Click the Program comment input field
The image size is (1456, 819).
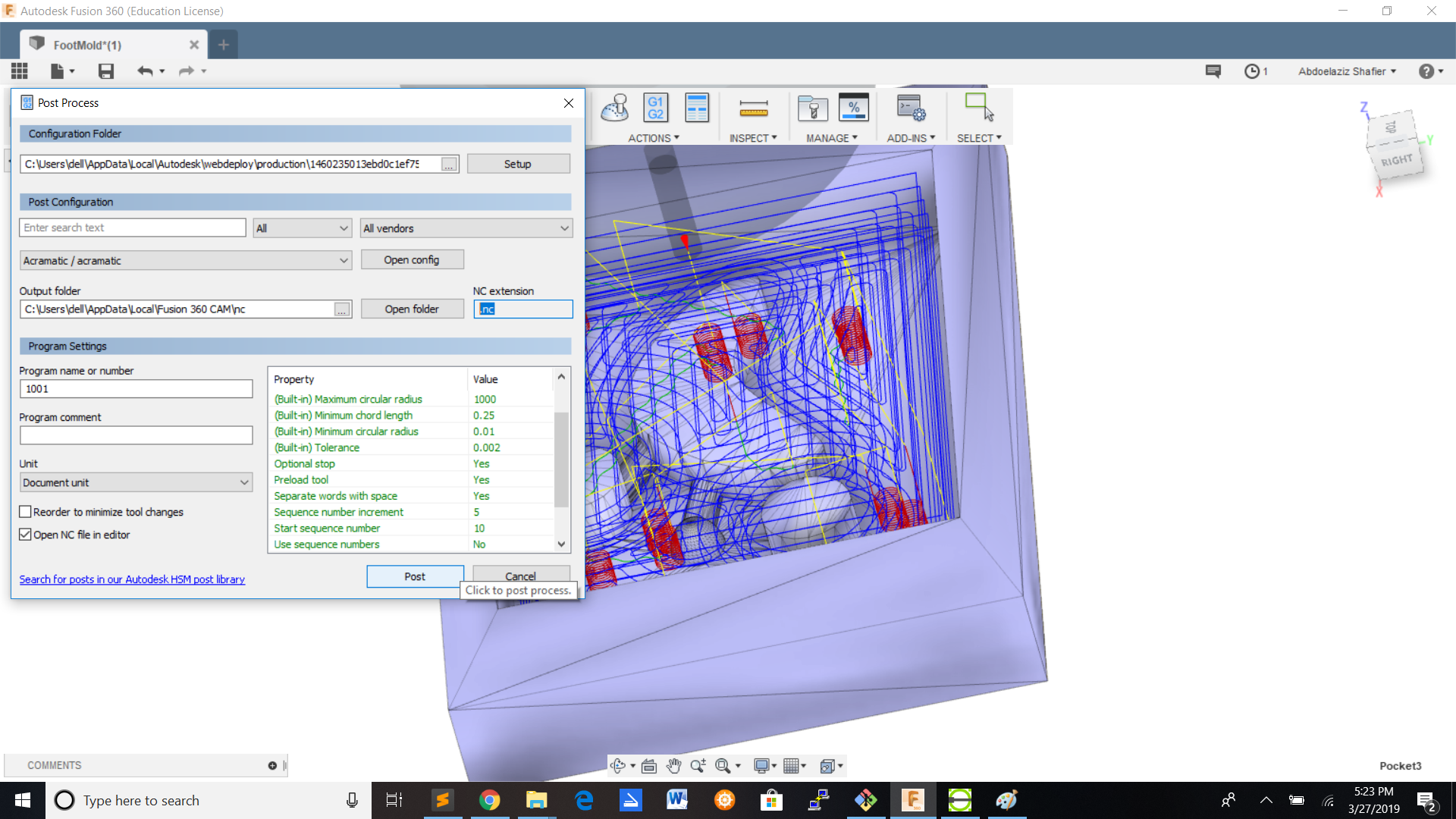(136, 435)
